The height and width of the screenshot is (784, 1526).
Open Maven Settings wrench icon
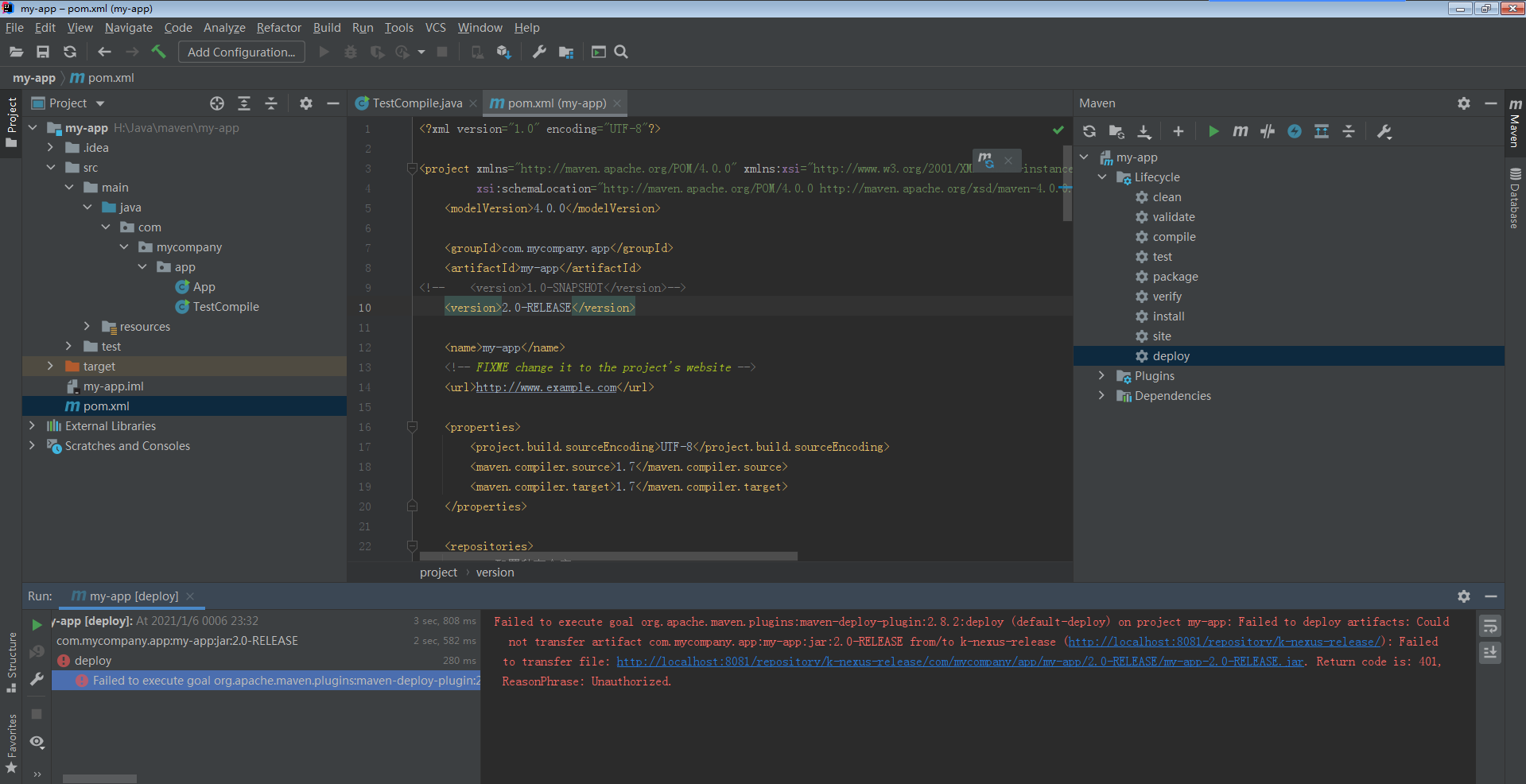[1384, 132]
